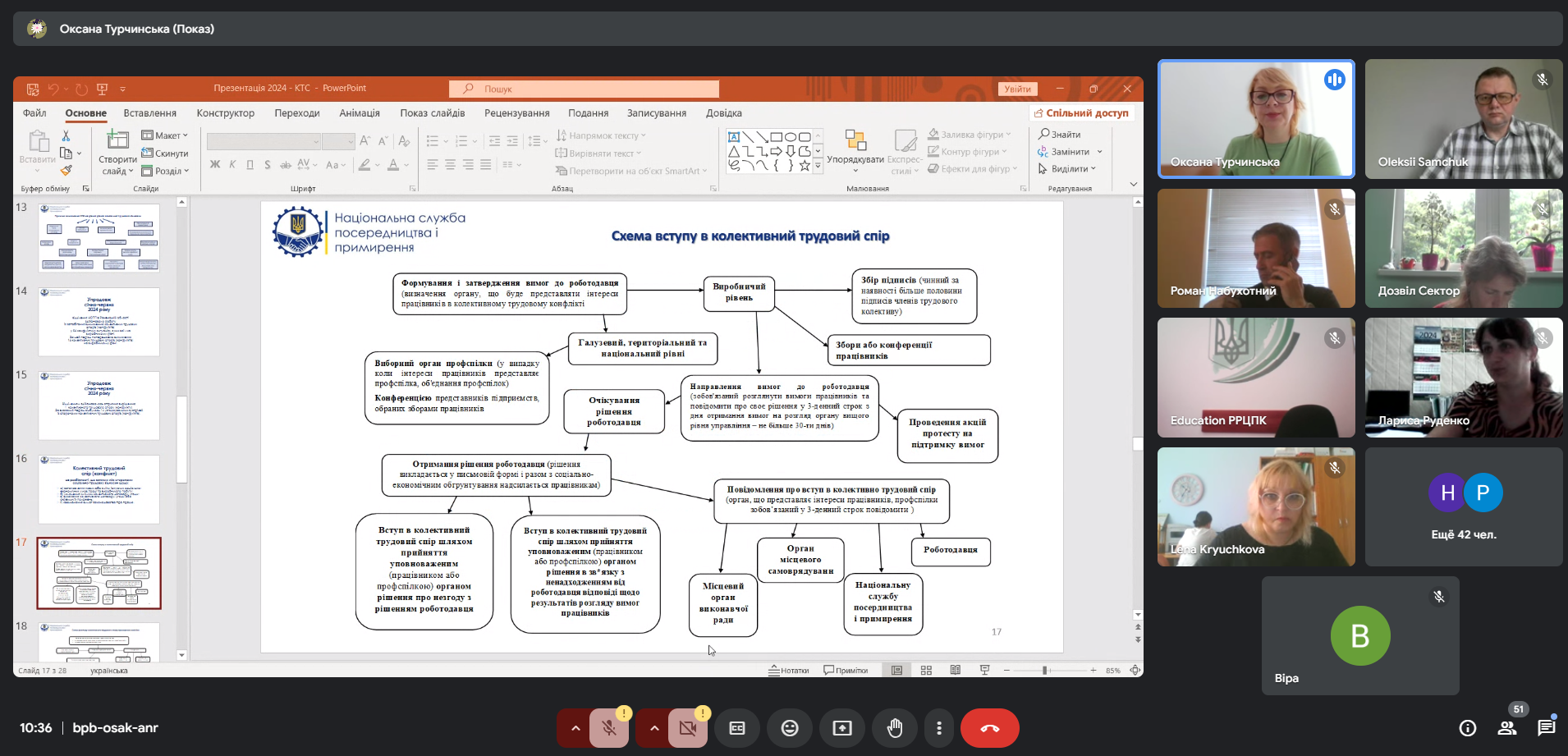Click zoom out minus in status bar

pyautogui.click(x=1006, y=671)
